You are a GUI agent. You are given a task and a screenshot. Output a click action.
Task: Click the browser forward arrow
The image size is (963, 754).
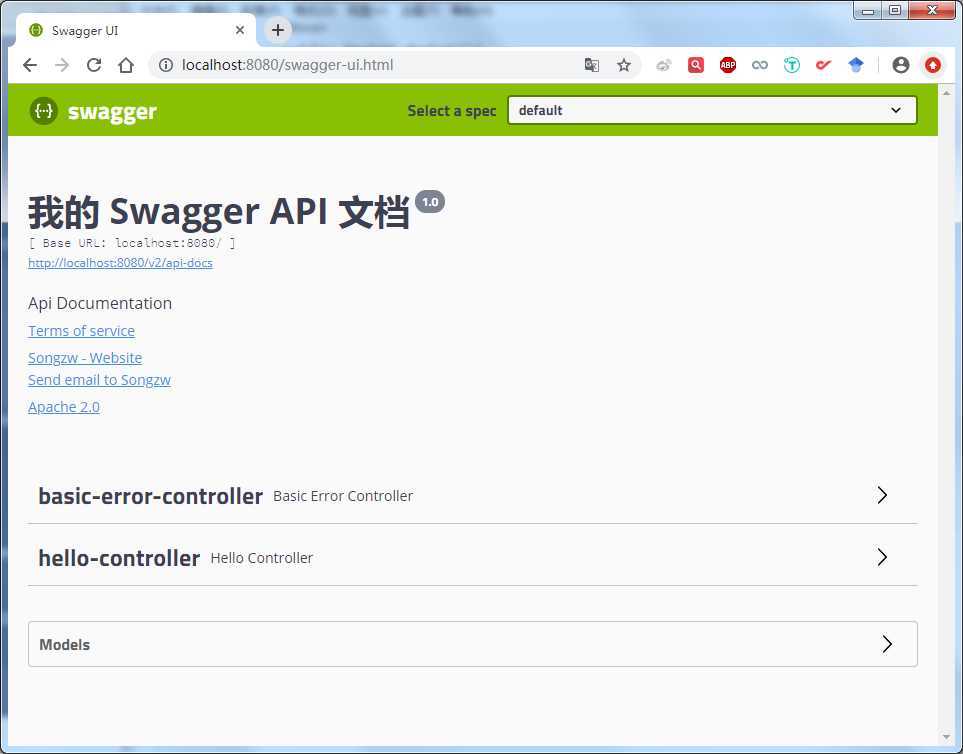[x=62, y=65]
